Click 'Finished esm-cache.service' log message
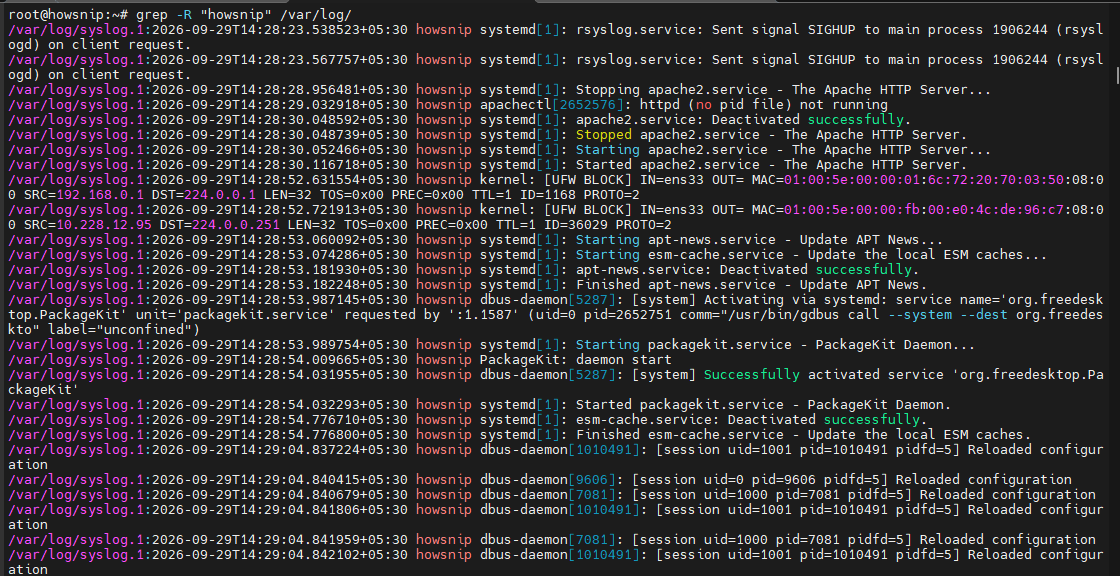The image size is (1120, 576). [x=804, y=435]
